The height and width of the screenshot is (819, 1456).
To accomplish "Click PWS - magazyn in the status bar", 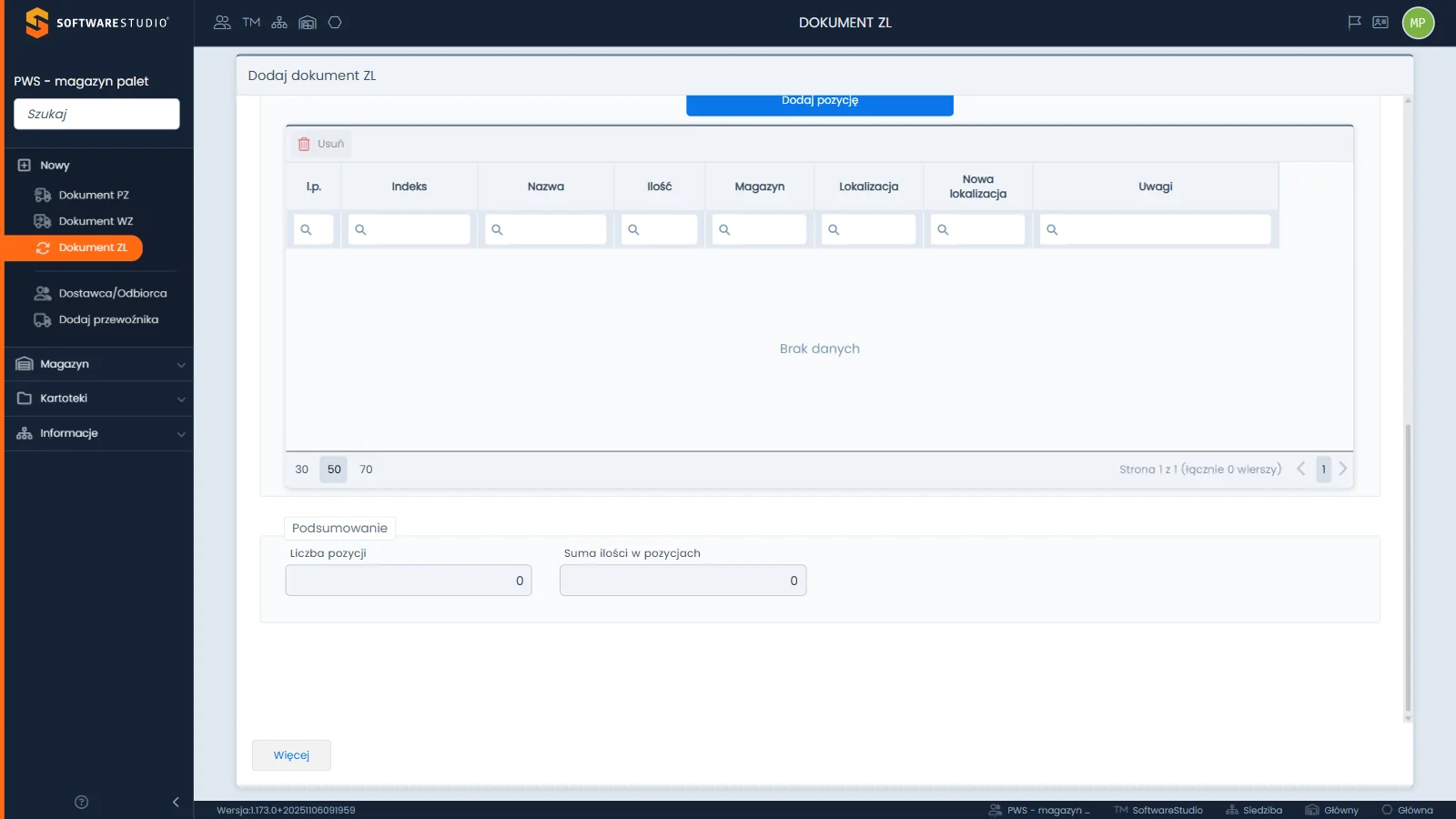I will pos(1039,810).
